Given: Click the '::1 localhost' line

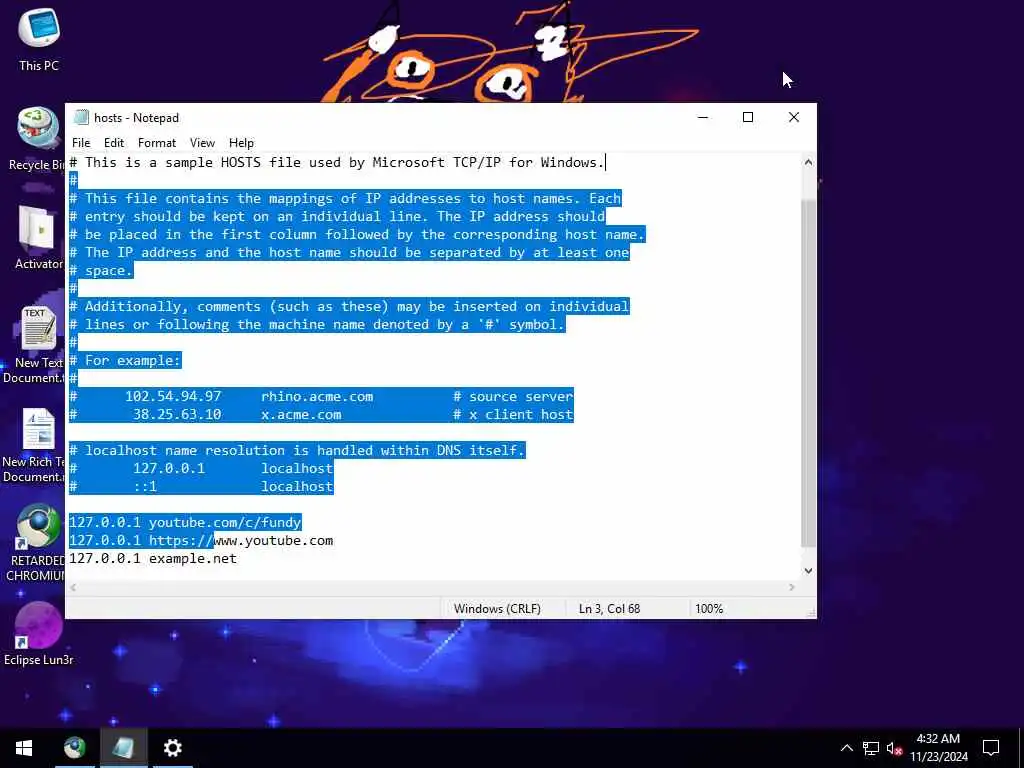Looking at the screenshot, I should pos(201,487).
